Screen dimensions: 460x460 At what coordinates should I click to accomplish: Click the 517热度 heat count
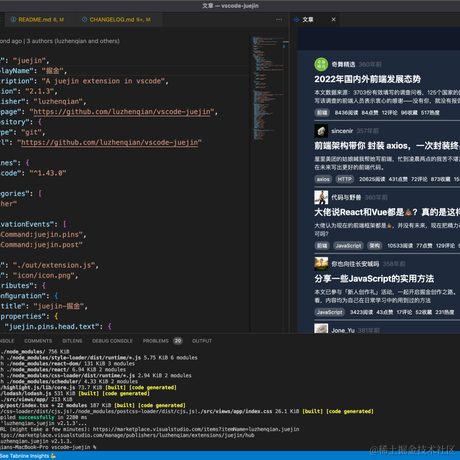click(x=430, y=113)
